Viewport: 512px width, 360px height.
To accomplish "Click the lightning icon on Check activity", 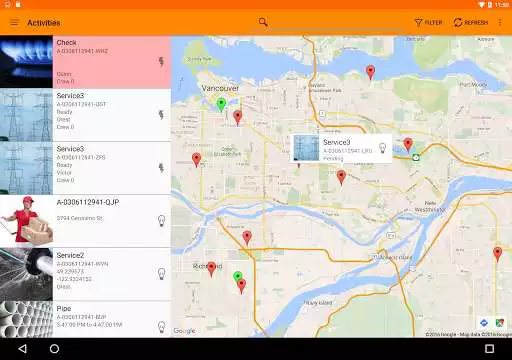I will point(161,62).
